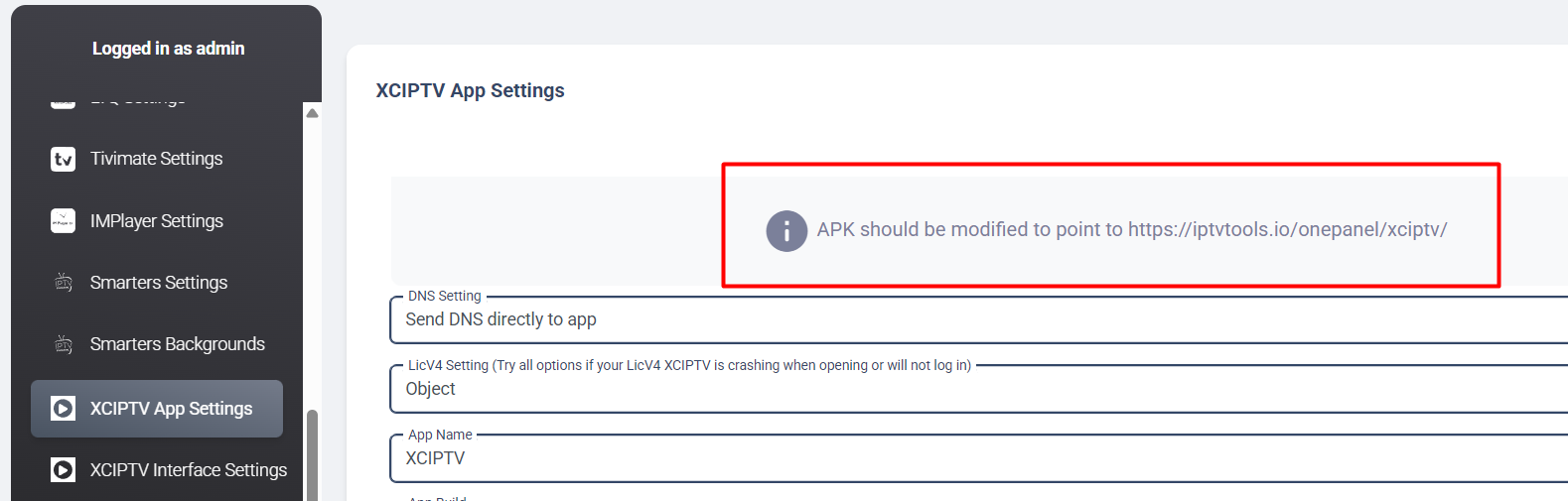Open Smarters Backgrounds page

coord(157,344)
